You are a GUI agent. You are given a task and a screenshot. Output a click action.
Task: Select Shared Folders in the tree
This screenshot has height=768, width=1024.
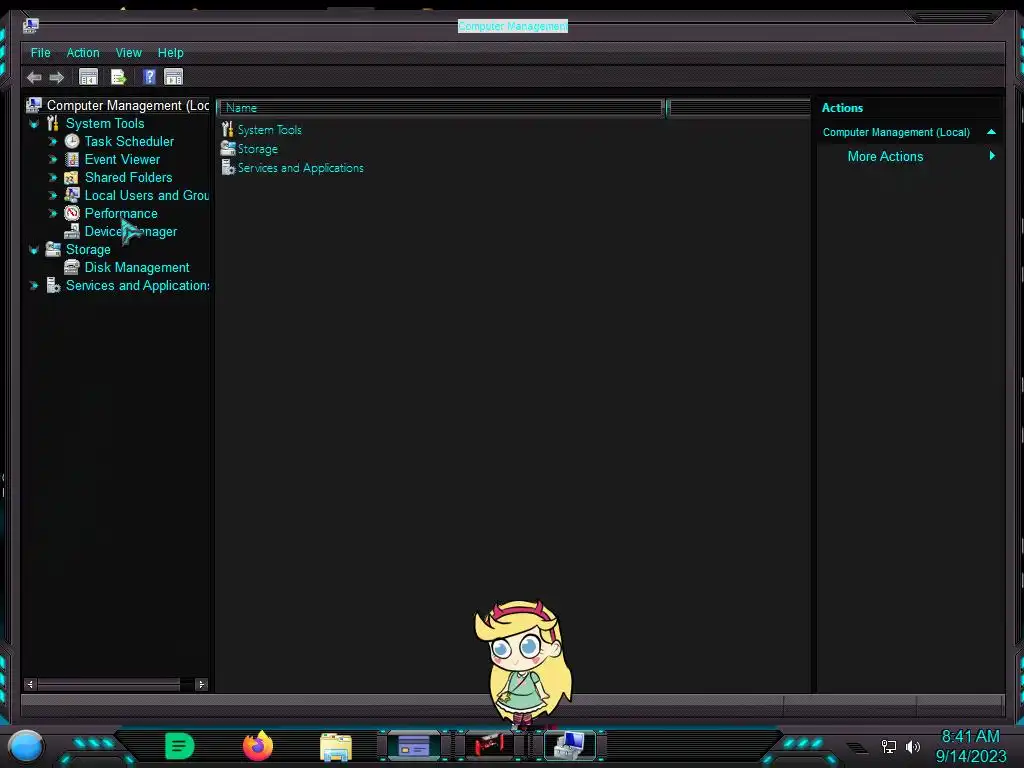[129, 177]
